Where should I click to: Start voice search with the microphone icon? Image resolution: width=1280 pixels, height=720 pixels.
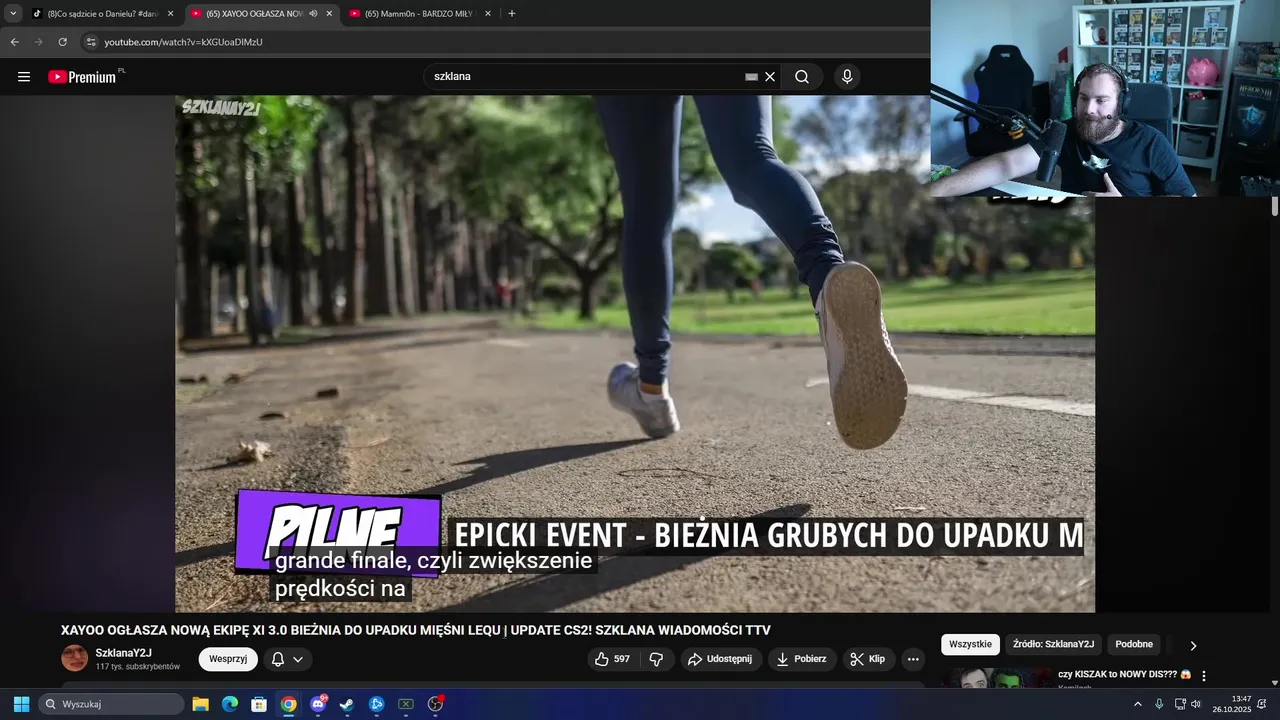point(847,77)
